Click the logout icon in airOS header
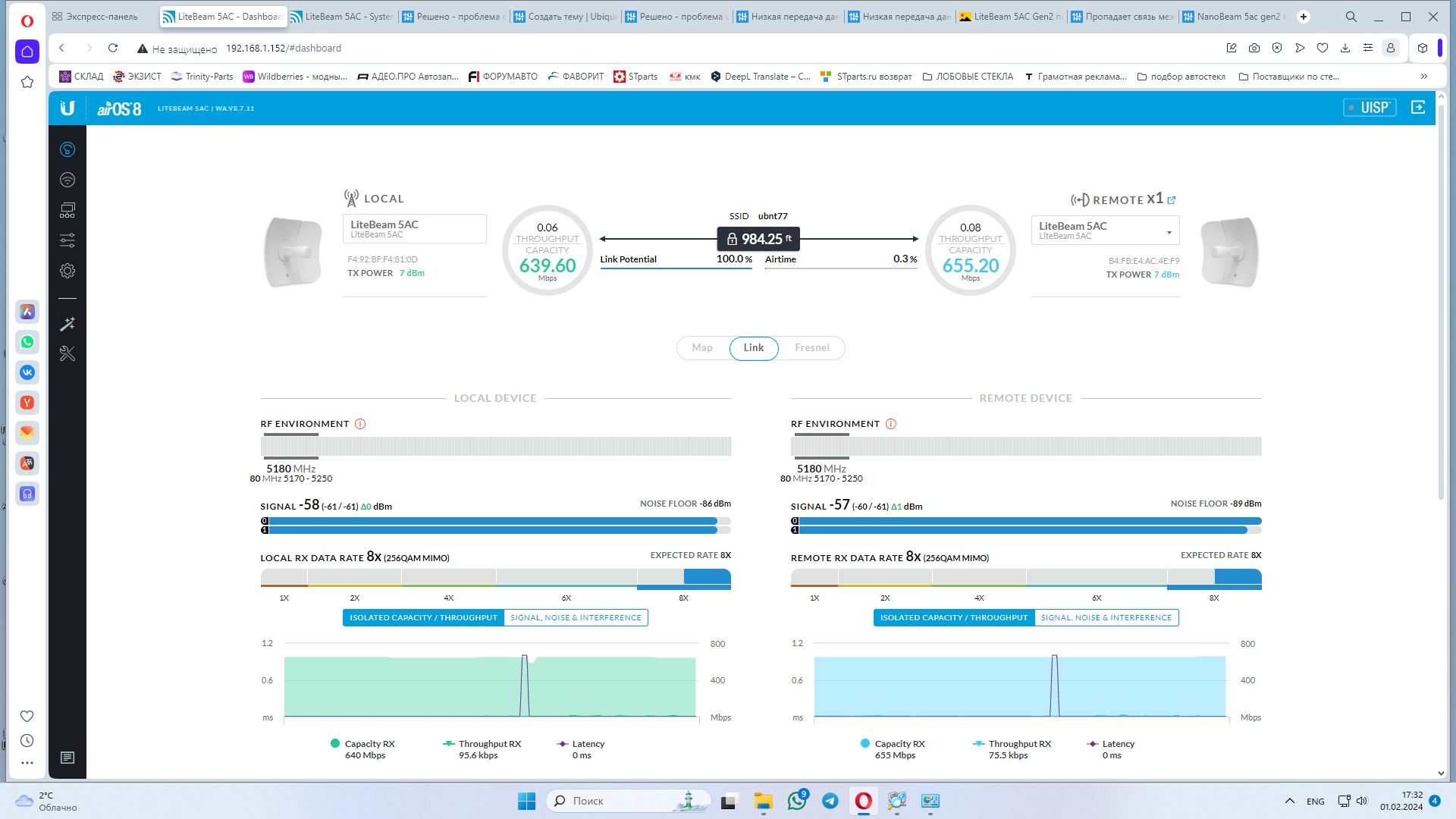1456x819 pixels. coord(1418,108)
